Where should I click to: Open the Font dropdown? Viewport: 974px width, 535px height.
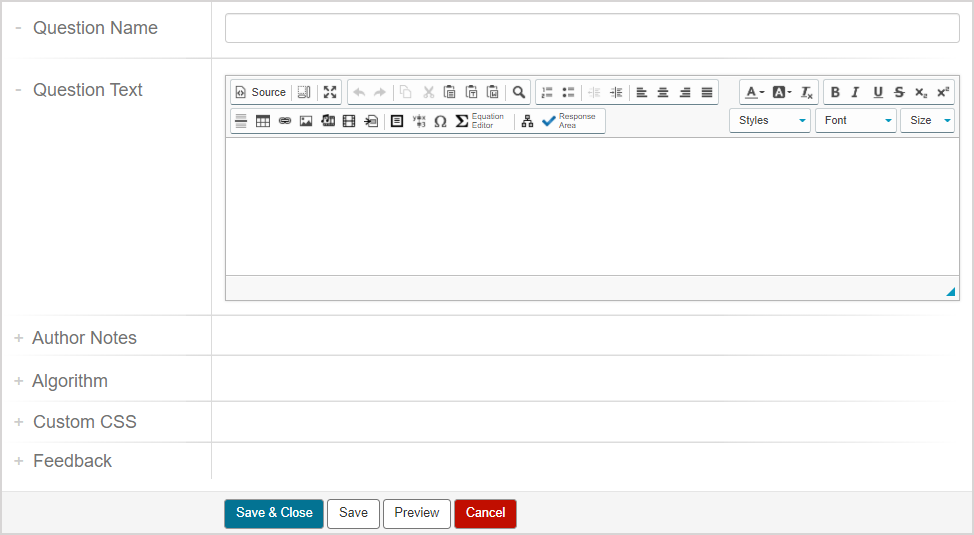[855, 121]
